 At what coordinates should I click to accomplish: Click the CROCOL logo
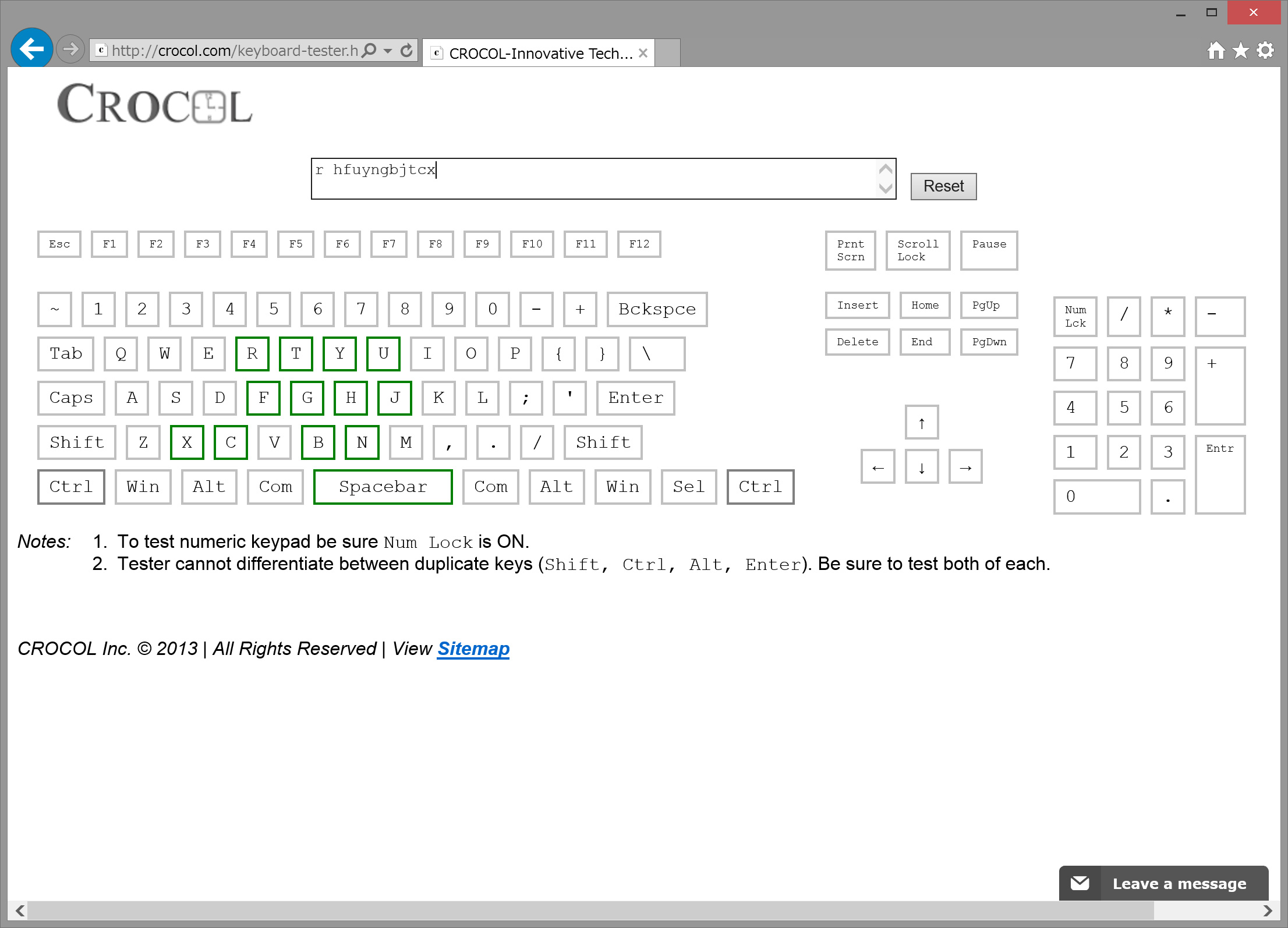155,104
